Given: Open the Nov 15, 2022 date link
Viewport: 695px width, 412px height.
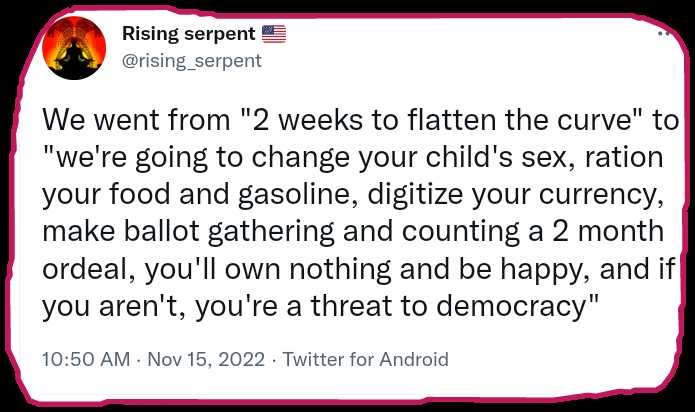Looking at the screenshot, I should 206,359.
